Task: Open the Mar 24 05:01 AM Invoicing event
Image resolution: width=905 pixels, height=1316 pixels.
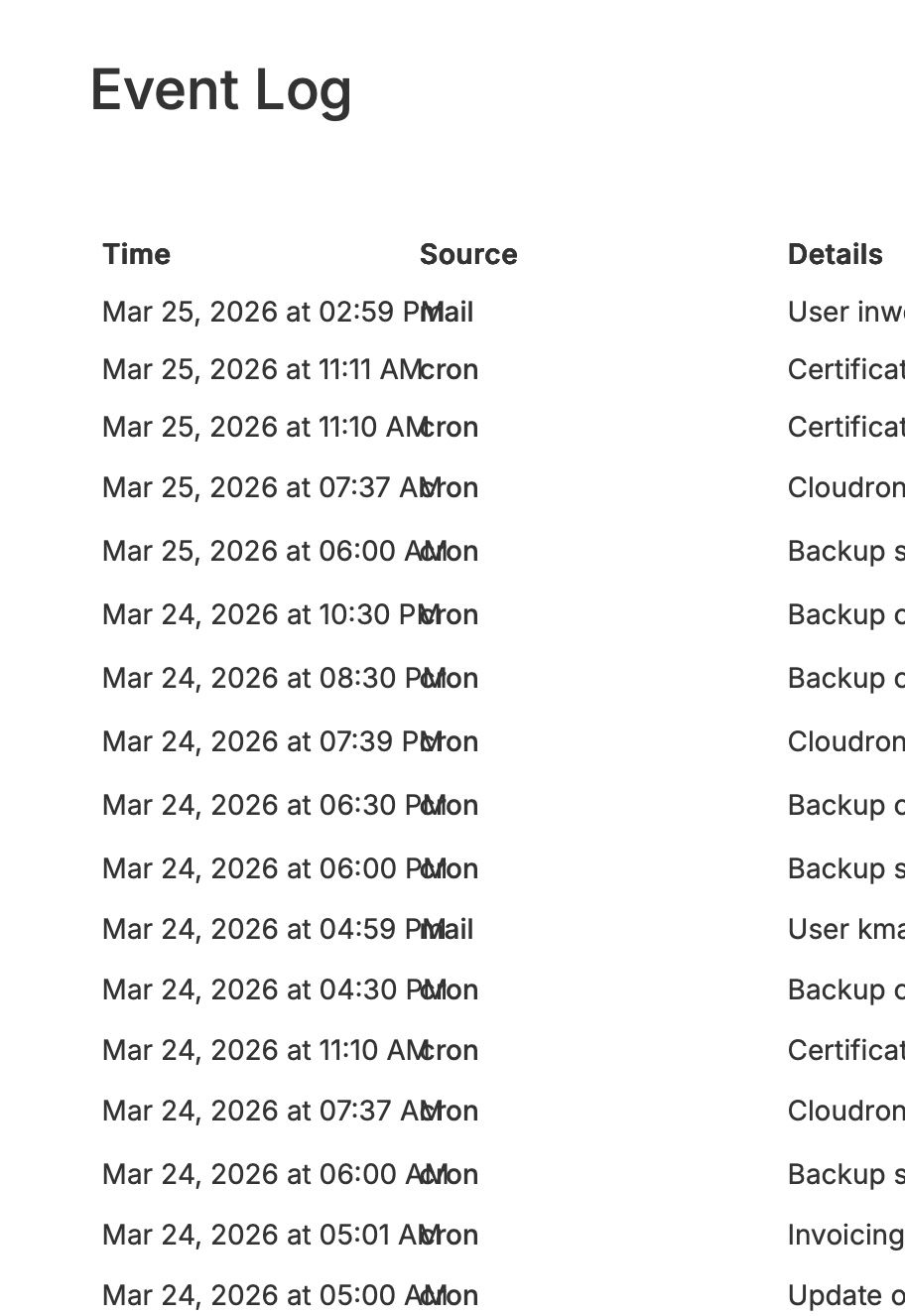Action: click(x=845, y=1236)
